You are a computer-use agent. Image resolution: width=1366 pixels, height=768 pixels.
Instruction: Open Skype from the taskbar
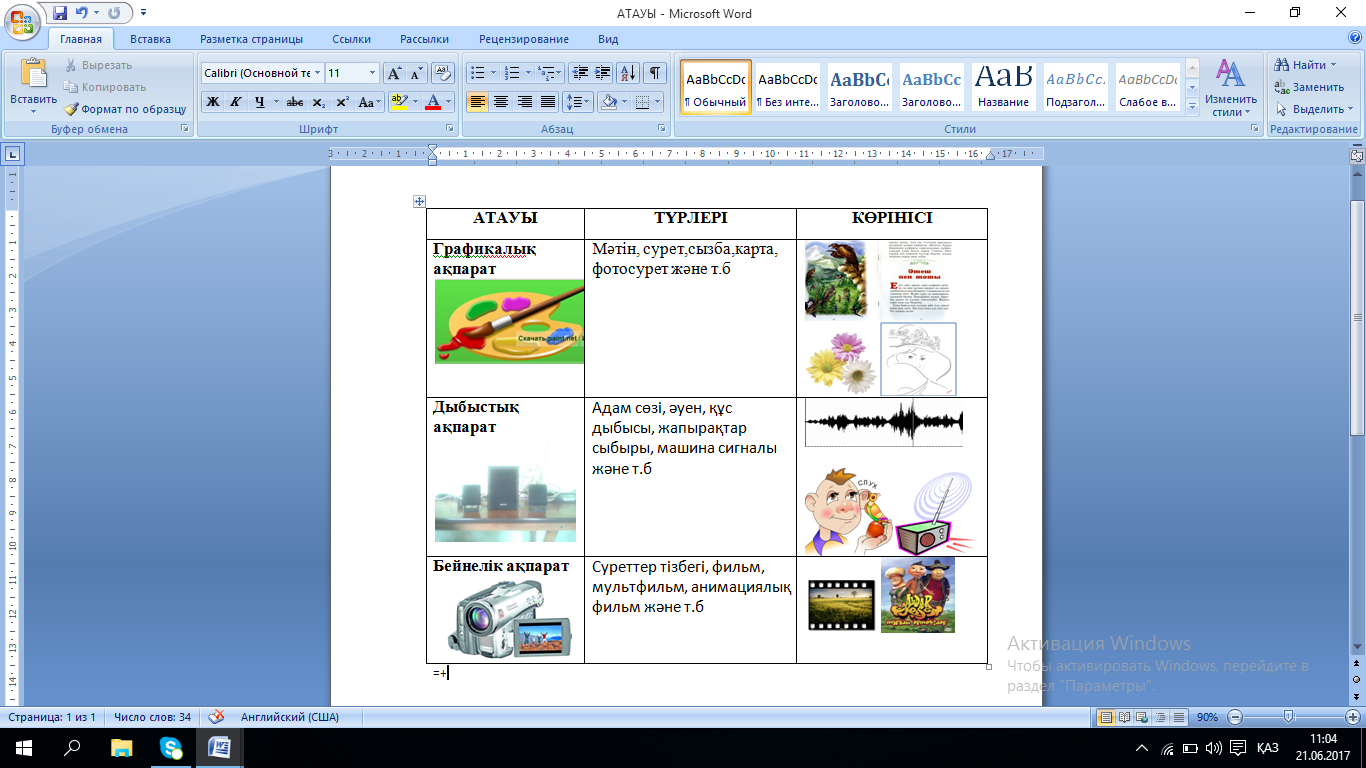(x=171, y=747)
